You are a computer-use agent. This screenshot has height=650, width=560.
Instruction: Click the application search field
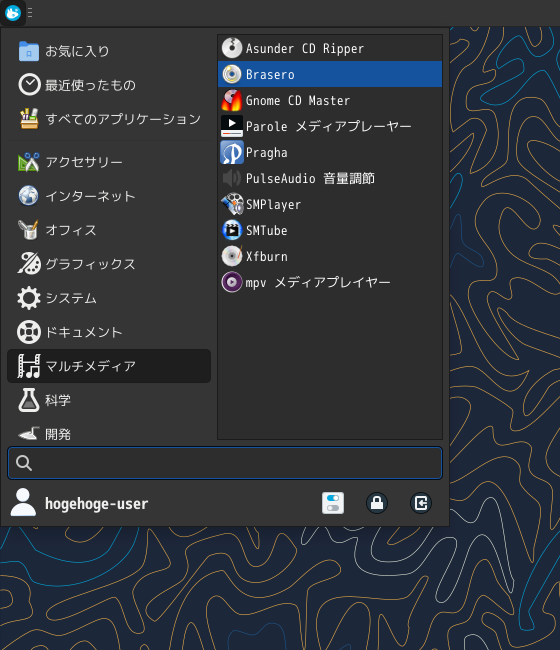tap(225, 463)
